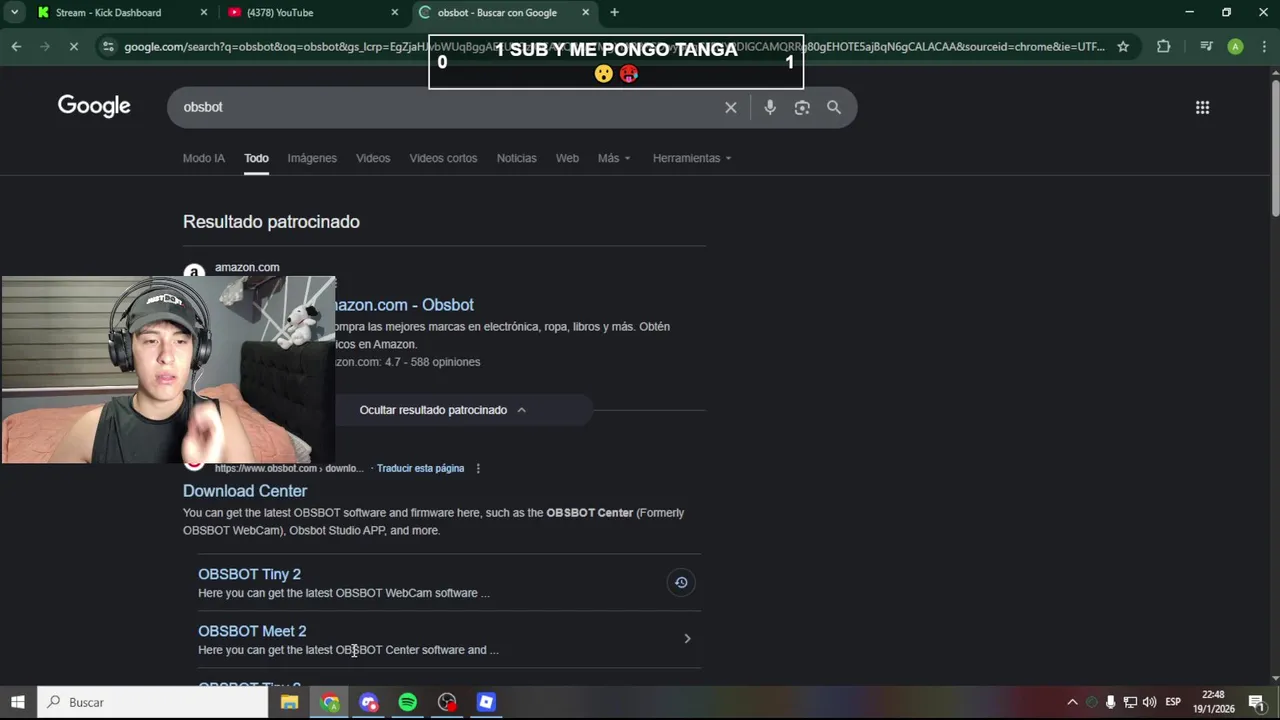1280x720 pixels.
Task: Open the Videos results tab
Action: point(373,158)
